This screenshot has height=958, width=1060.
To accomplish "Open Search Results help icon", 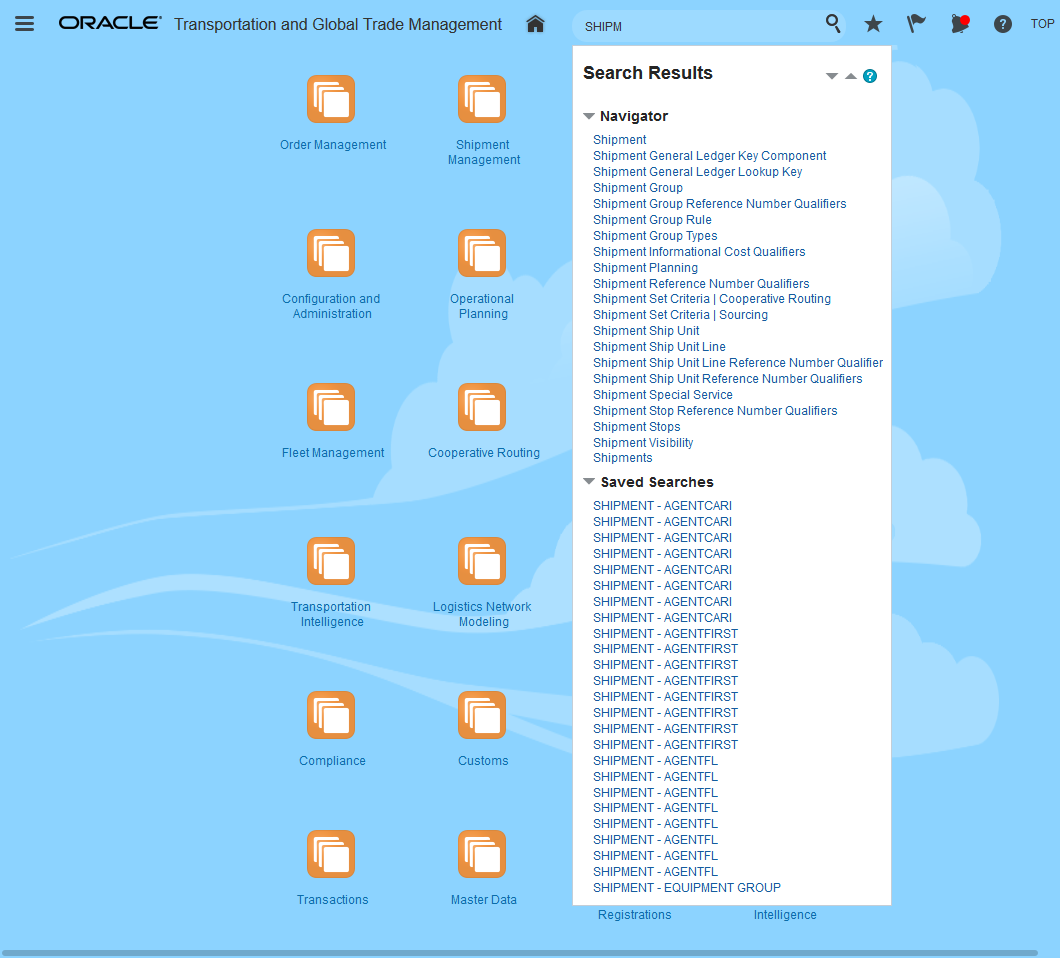I will [870, 76].
